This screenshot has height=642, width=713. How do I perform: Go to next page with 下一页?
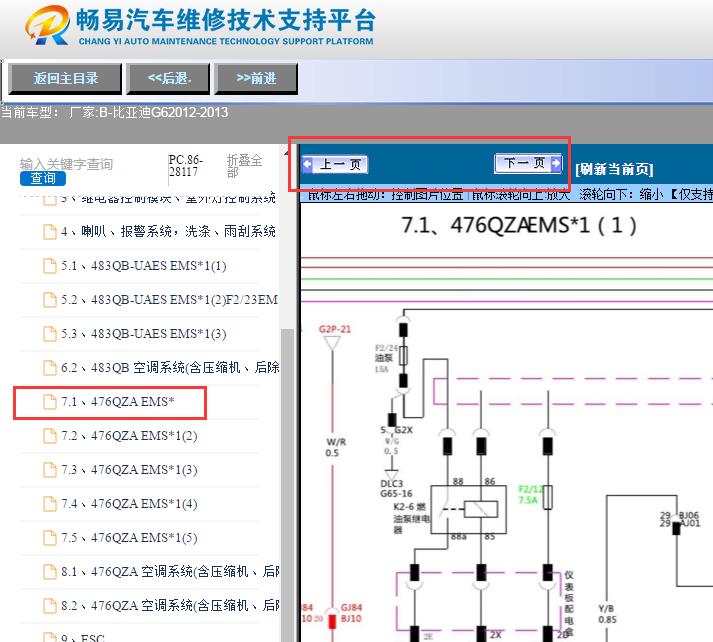tap(528, 163)
